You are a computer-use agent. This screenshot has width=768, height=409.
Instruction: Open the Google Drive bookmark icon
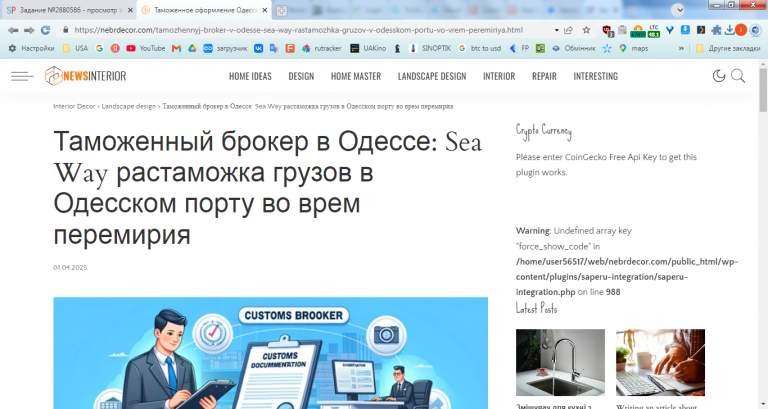(192, 48)
